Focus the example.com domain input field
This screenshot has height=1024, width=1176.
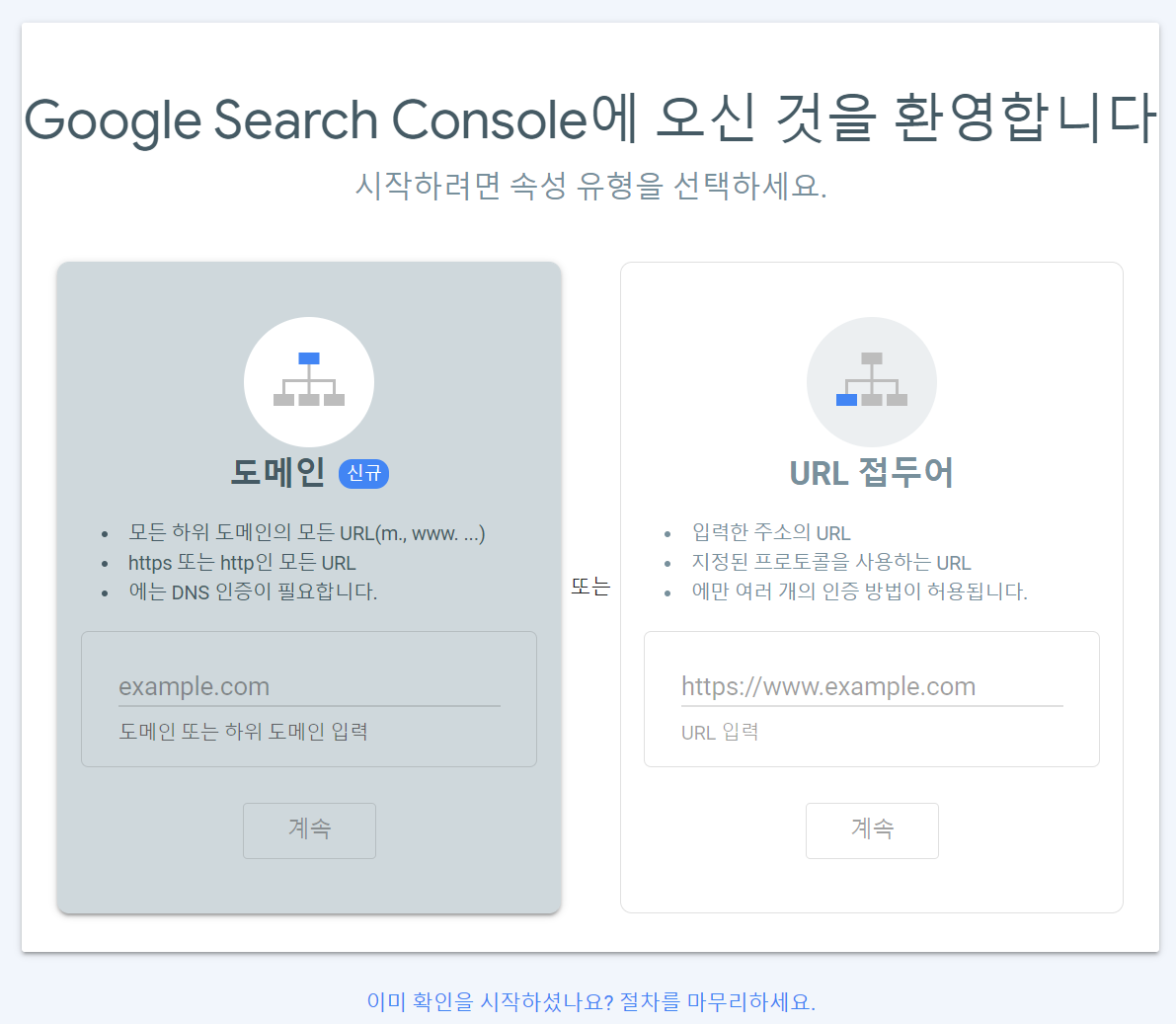309,686
